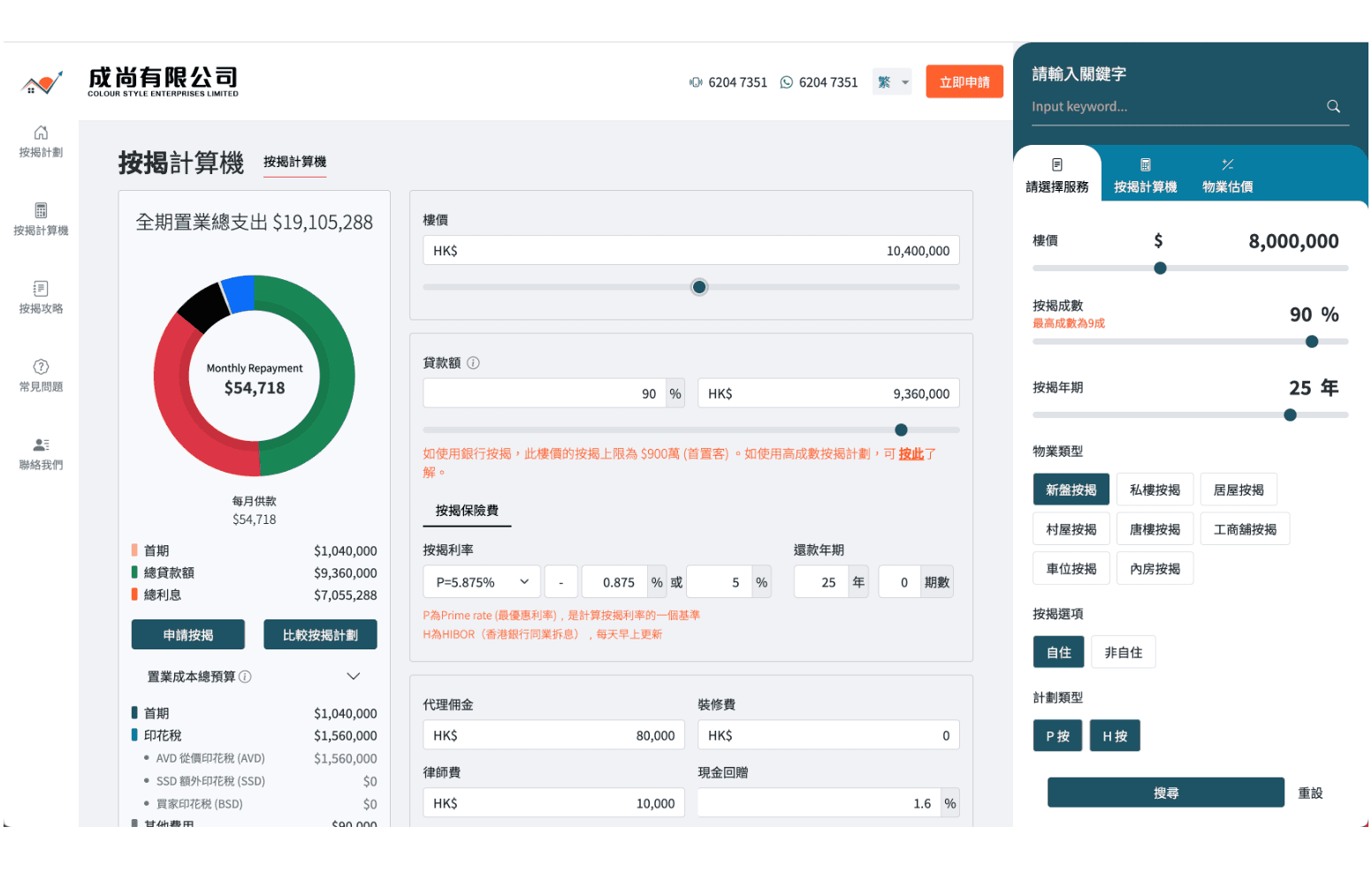
Task: Select 非自住 mortgage option
Action: 1123,653
